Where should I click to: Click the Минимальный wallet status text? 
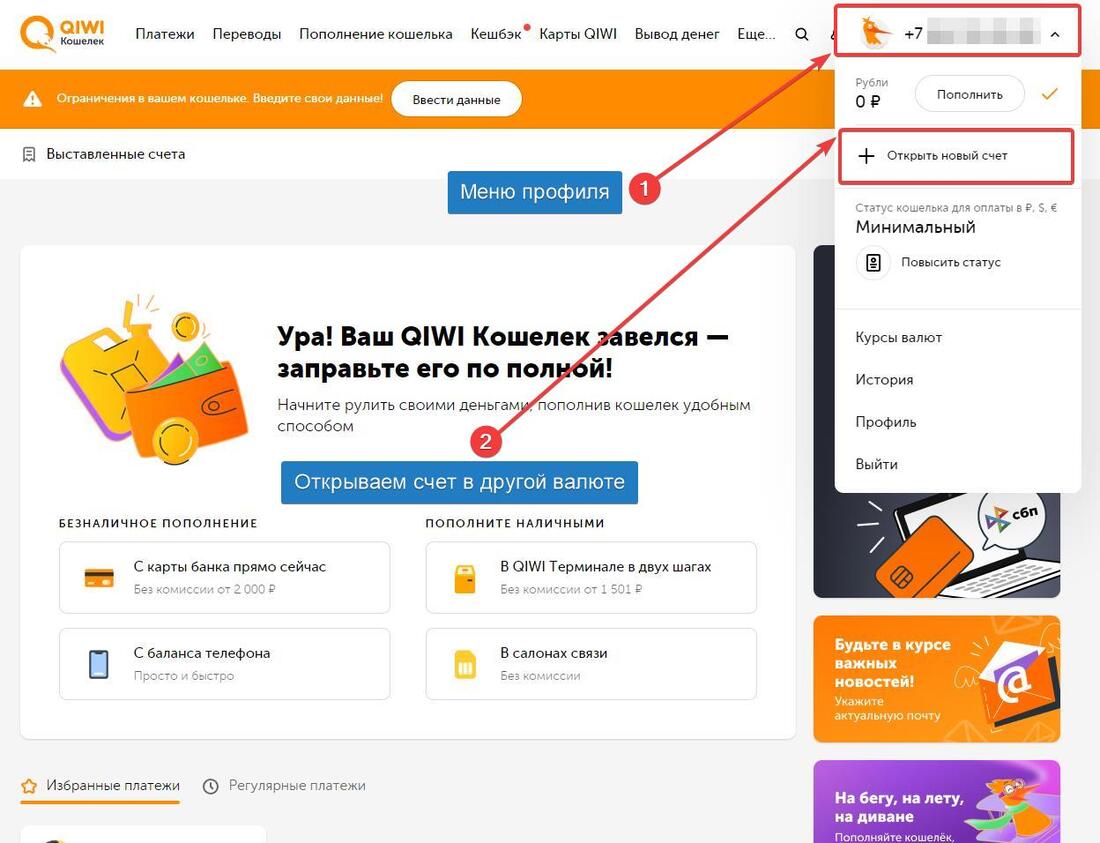click(x=915, y=227)
